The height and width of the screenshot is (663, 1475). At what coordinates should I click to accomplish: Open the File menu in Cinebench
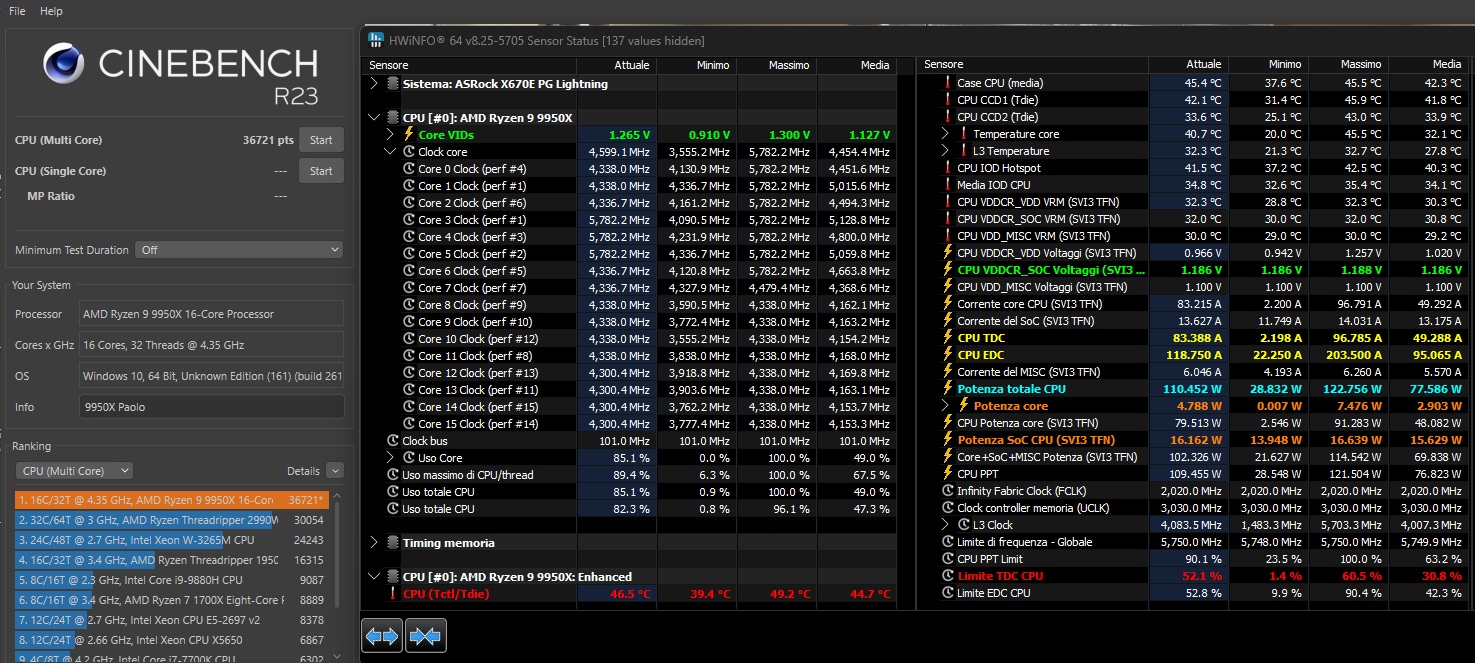[x=17, y=11]
